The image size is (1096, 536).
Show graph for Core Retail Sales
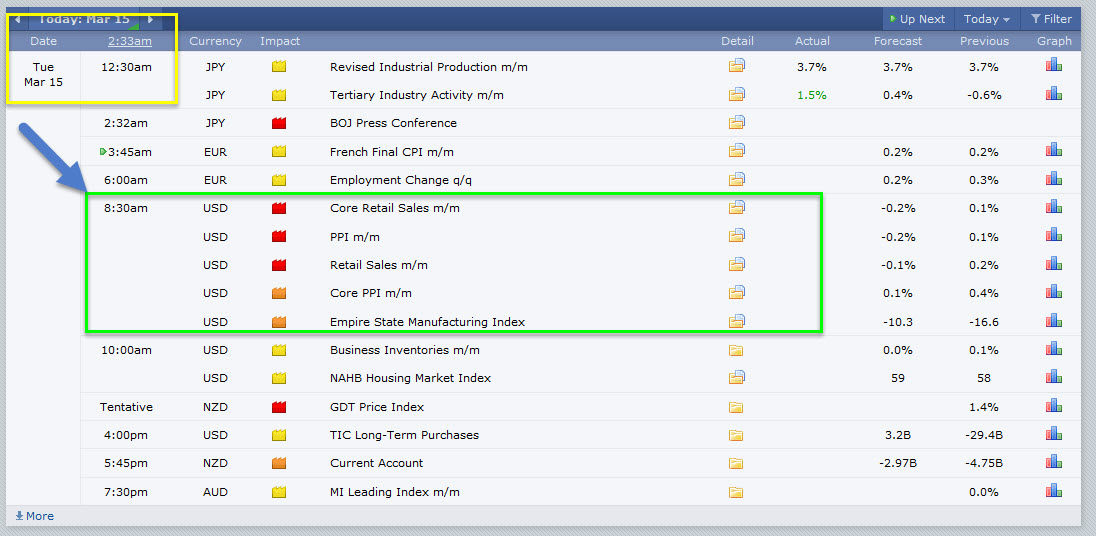1054,206
